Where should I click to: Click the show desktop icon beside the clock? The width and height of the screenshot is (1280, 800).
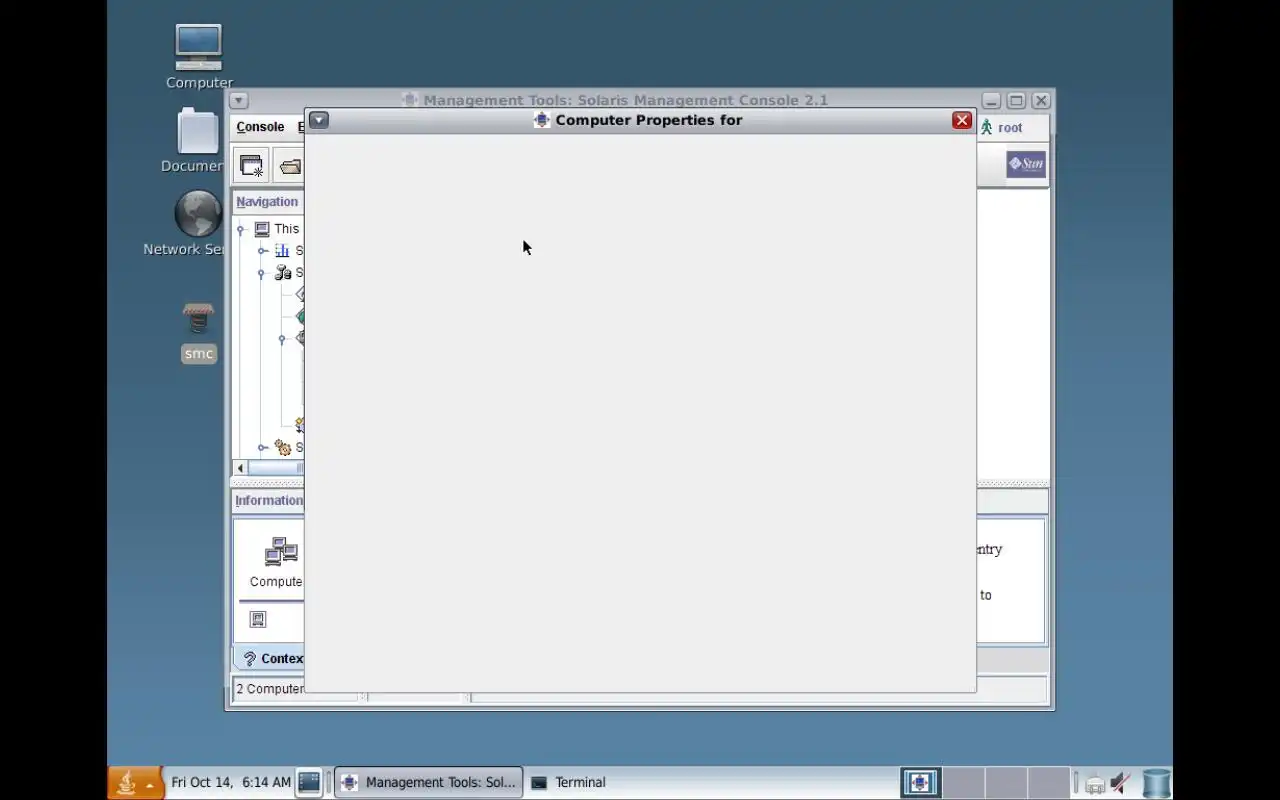(x=309, y=782)
